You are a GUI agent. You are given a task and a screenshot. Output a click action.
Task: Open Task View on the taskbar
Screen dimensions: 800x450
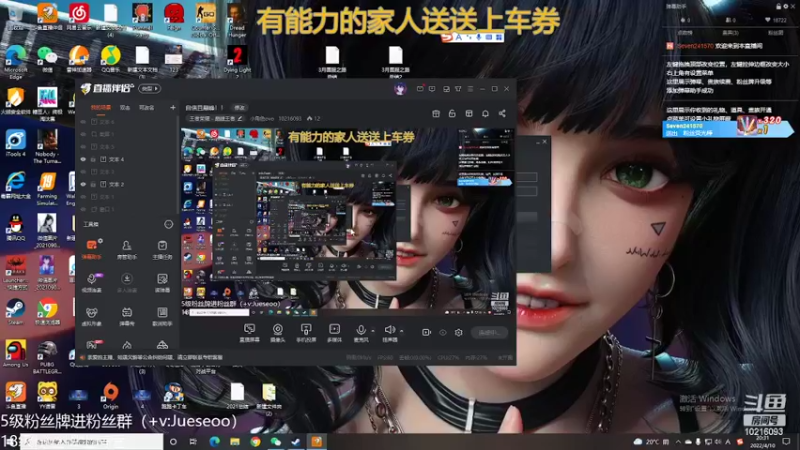pyautogui.click(x=193, y=442)
